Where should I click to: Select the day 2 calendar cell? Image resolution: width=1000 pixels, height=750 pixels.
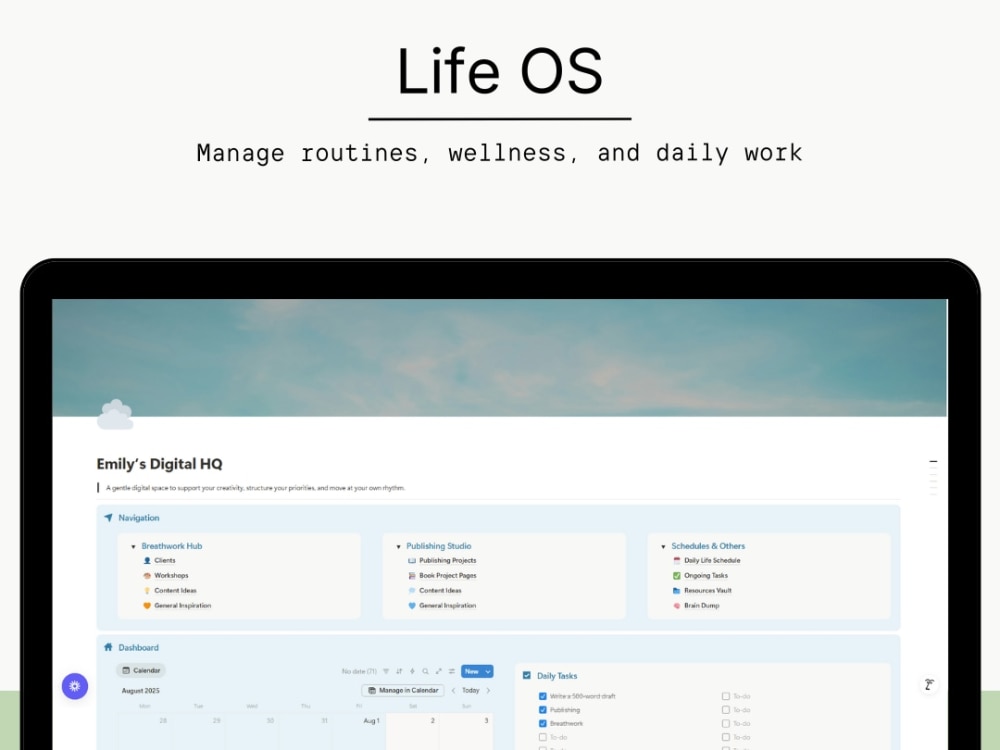[412, 732]
